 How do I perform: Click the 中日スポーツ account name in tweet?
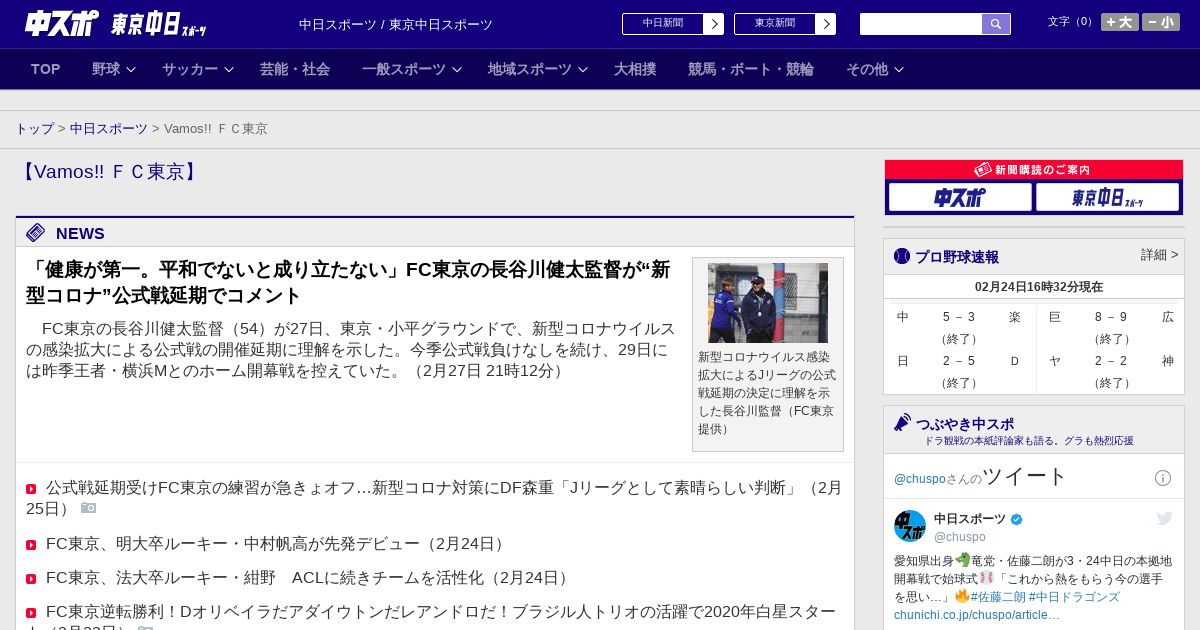tap(970, 519)
